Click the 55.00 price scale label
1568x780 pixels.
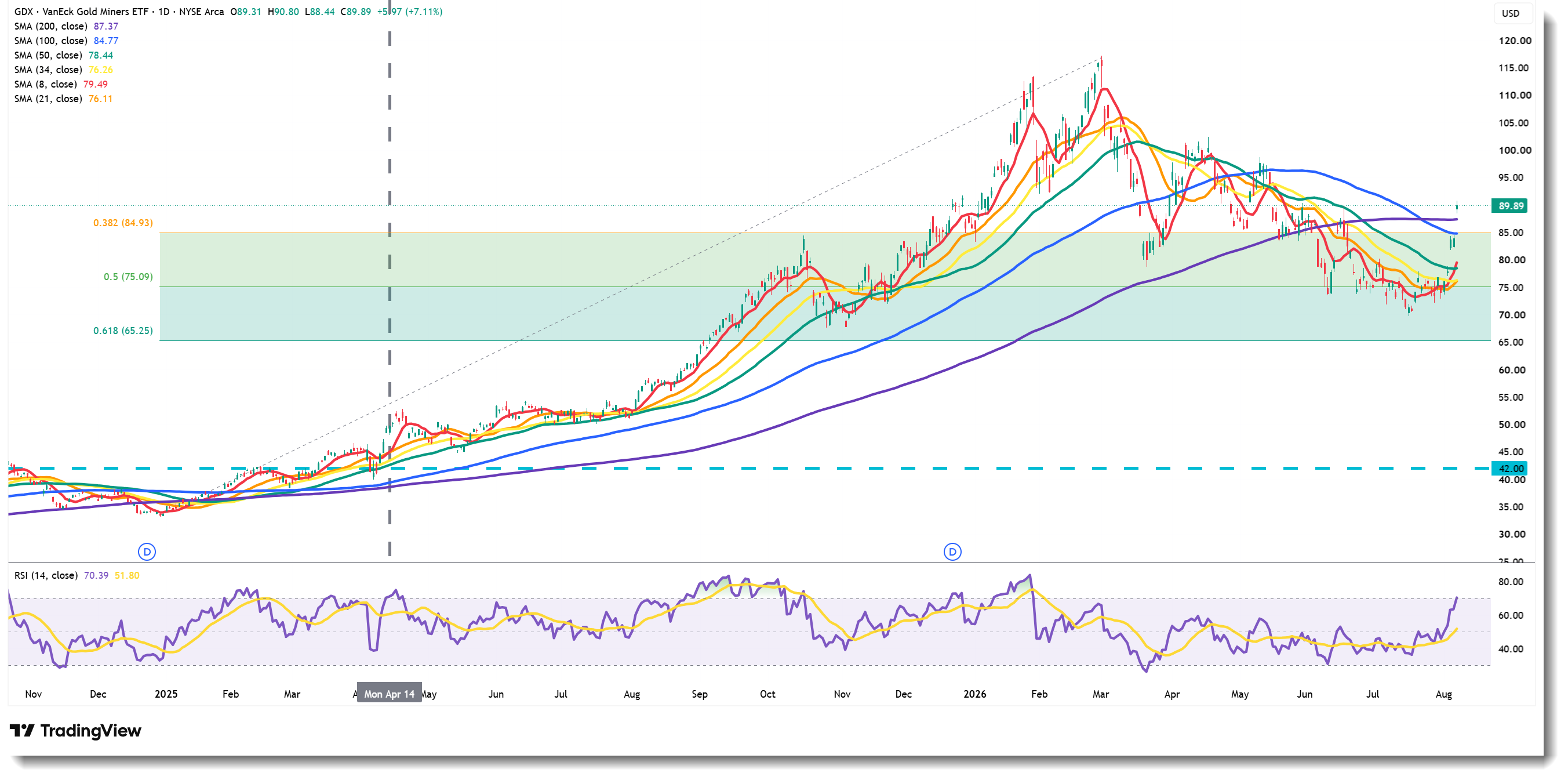1512,398
